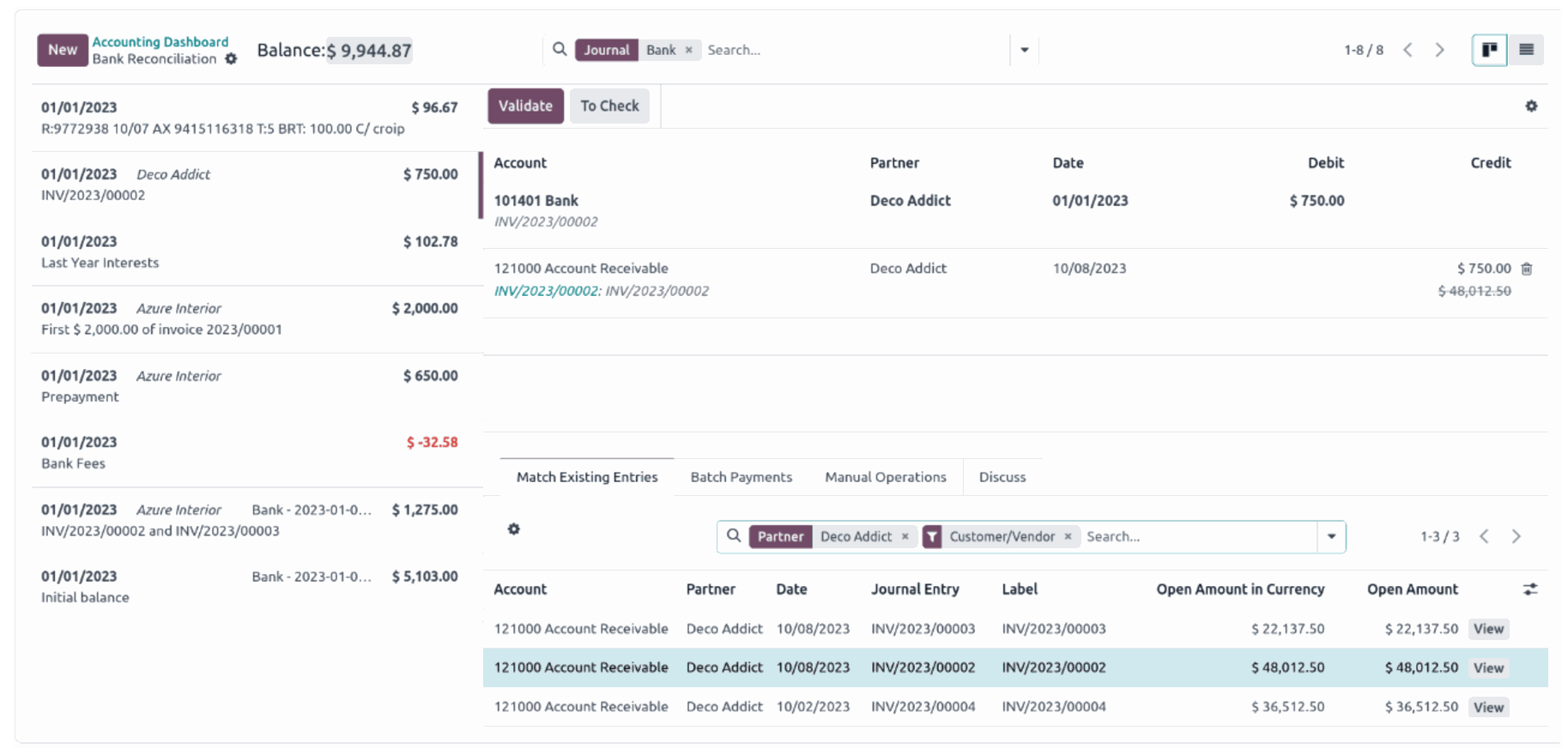Open the column adjust settings icon
Screen dimensions: 1568x755
1529,589
